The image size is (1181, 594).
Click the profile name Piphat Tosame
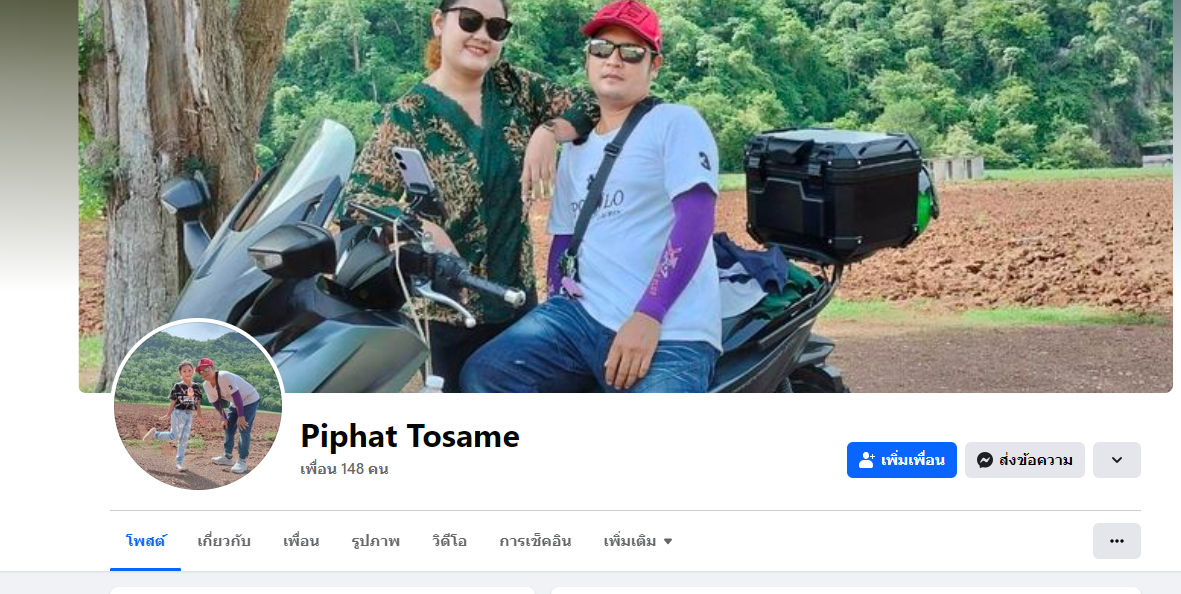pyautogui.click(x=410, y=436)
